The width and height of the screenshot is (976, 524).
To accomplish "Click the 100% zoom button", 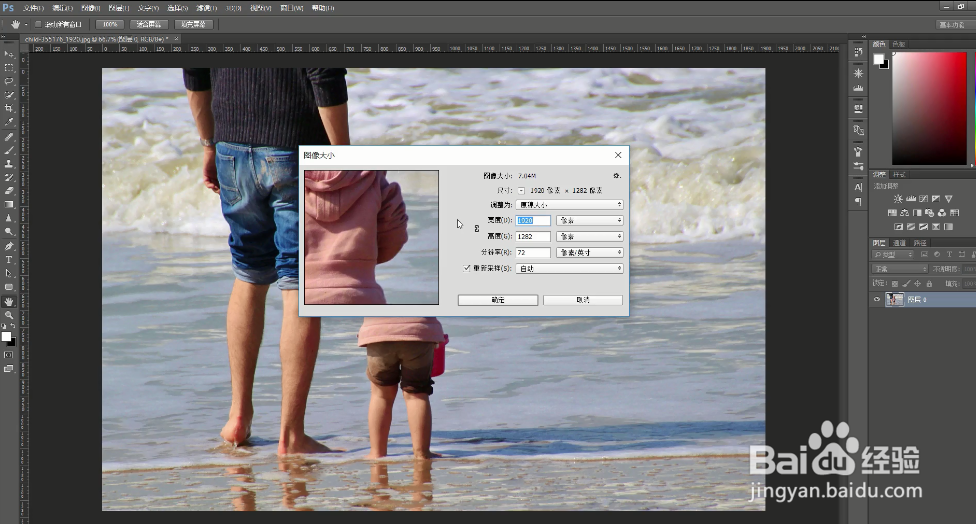I will 110,24.
